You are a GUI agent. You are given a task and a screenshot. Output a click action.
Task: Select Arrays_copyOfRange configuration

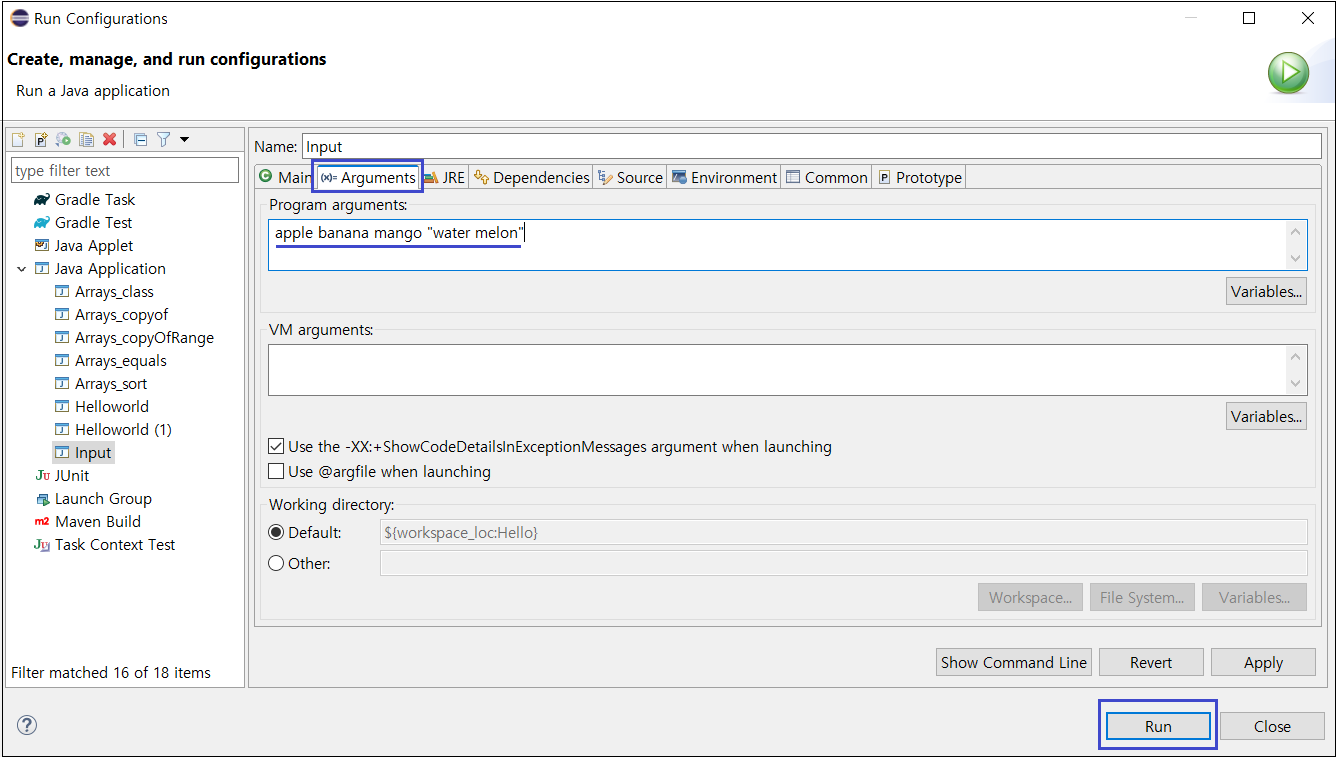pos(144,338)
